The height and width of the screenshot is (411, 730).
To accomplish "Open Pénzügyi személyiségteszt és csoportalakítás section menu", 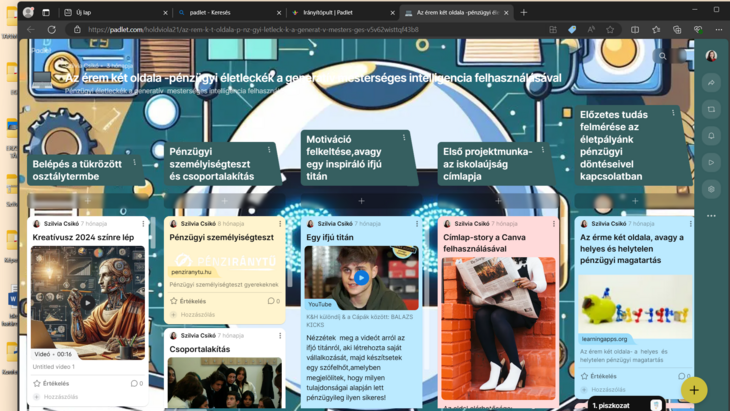I will pyautogui.click(x=269, y=149).
